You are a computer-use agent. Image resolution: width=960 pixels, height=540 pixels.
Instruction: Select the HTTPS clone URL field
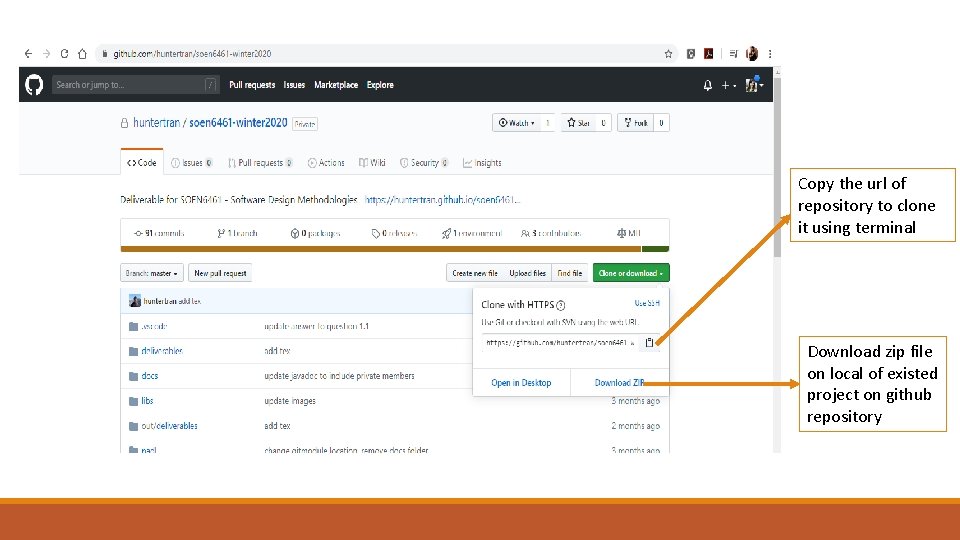560,343
